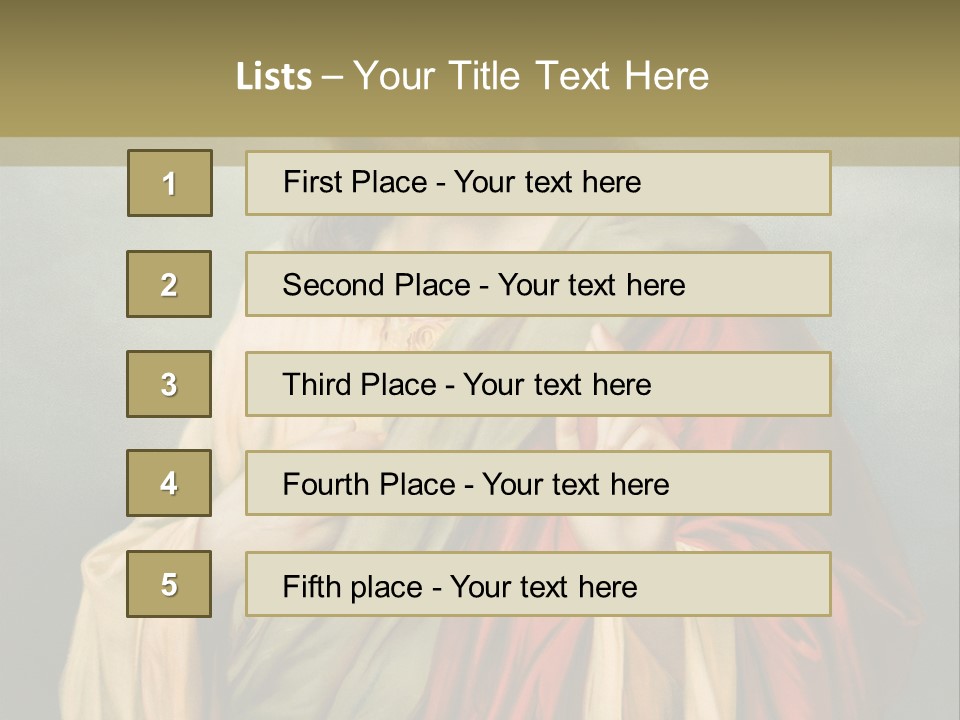This screenshot has height=720, width=960.
Task: Click the number 5 box
Action: (x=169, y=584)
